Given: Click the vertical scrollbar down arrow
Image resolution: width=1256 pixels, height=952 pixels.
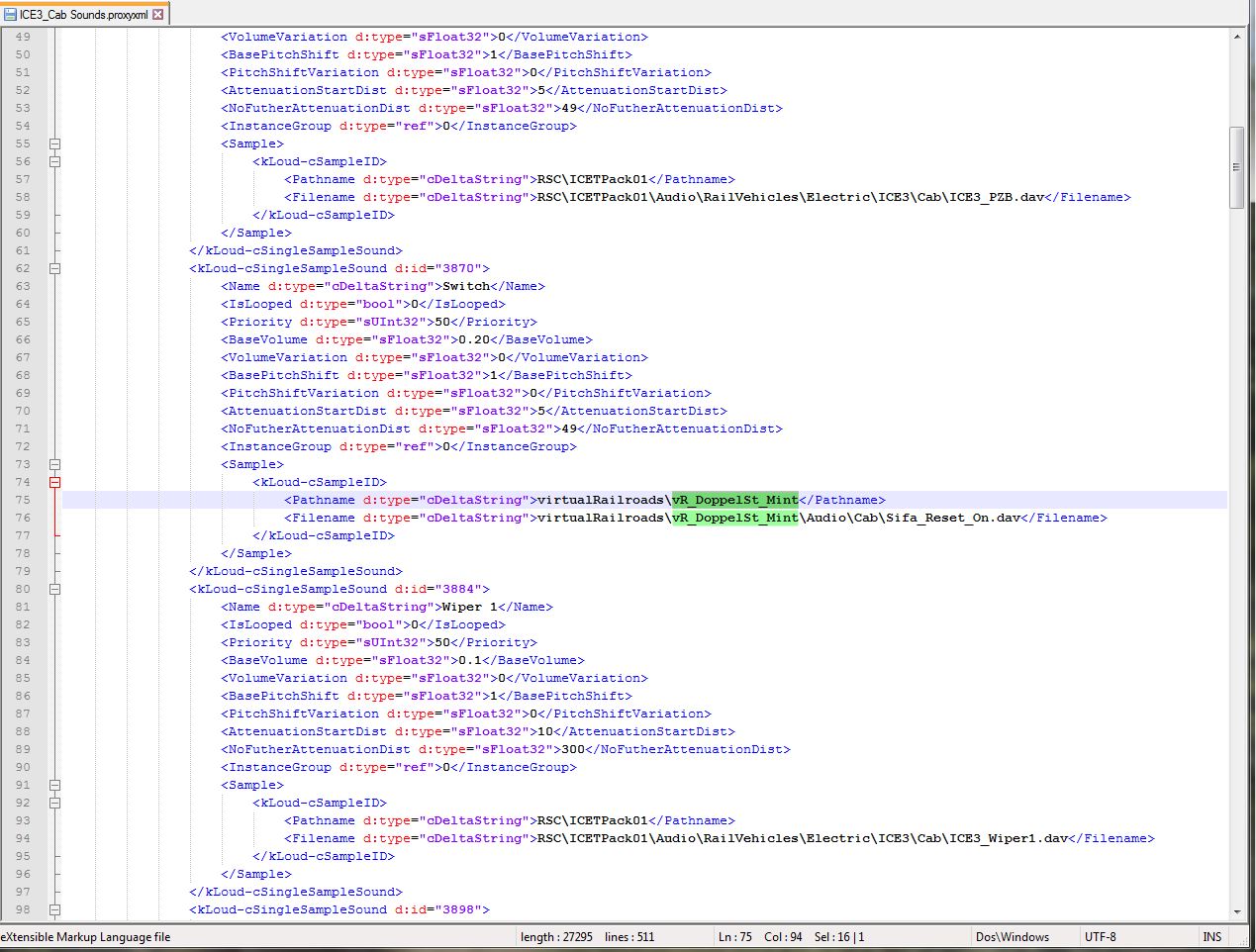Looking at the screenshot, I should coord(1236,911).
